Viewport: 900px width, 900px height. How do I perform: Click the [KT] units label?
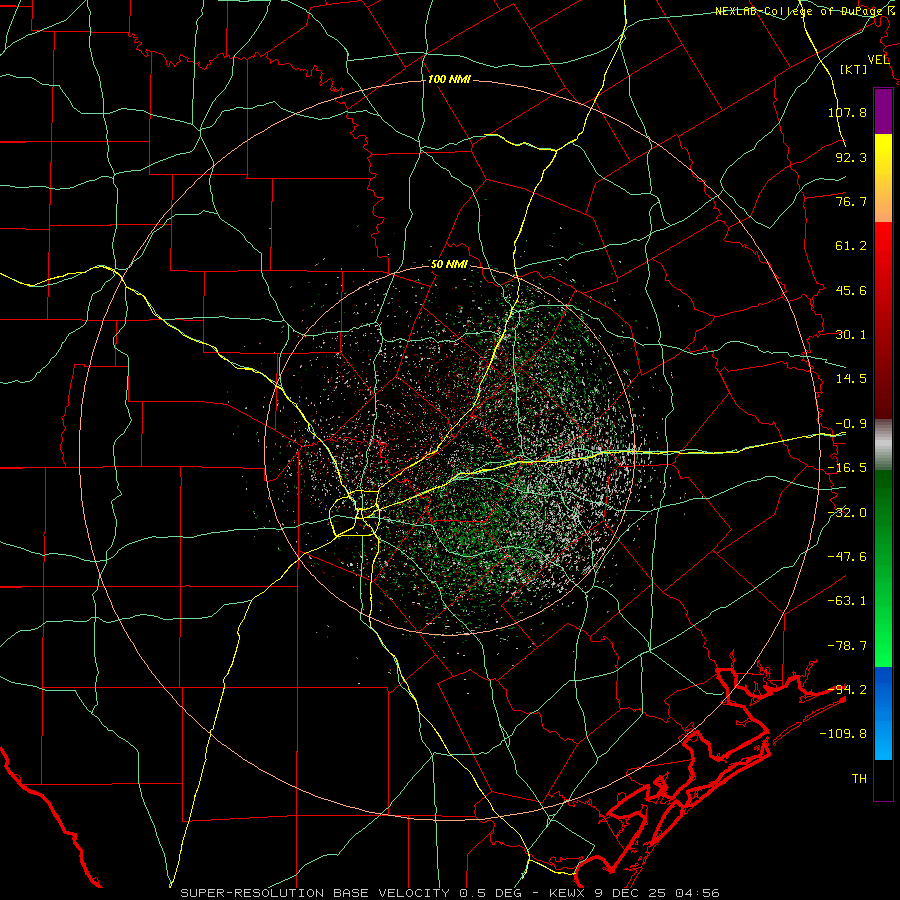tap(854, 70)
